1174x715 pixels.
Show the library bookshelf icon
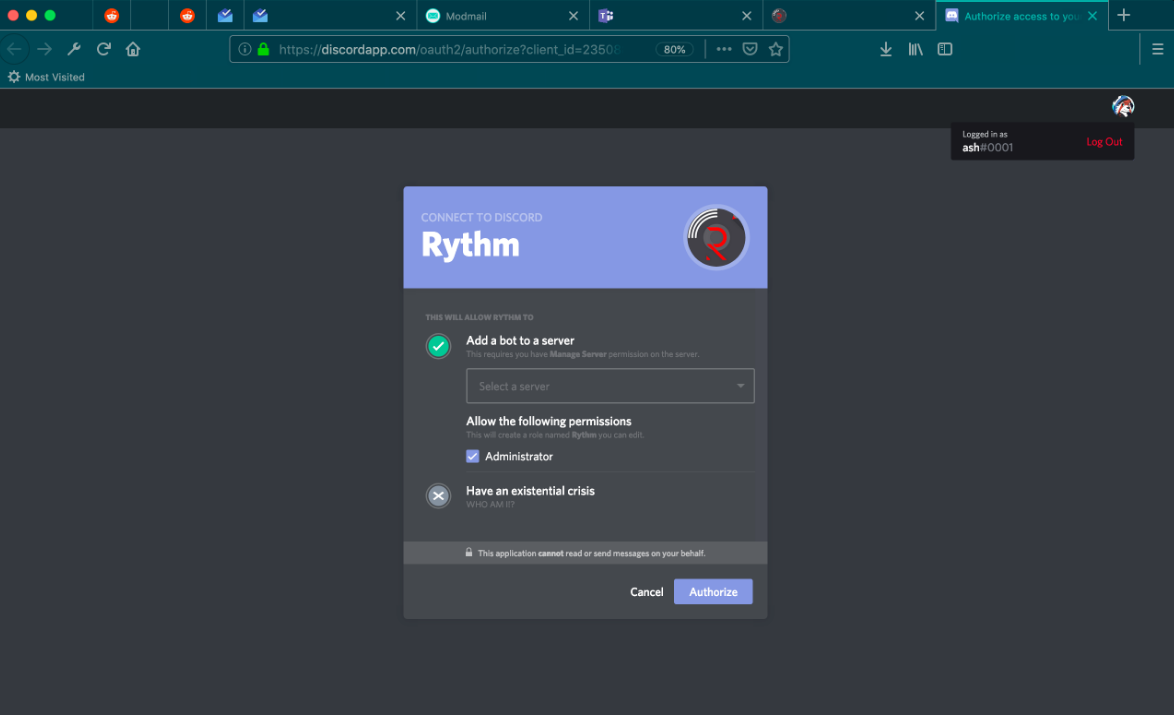(x=915, y=49)
